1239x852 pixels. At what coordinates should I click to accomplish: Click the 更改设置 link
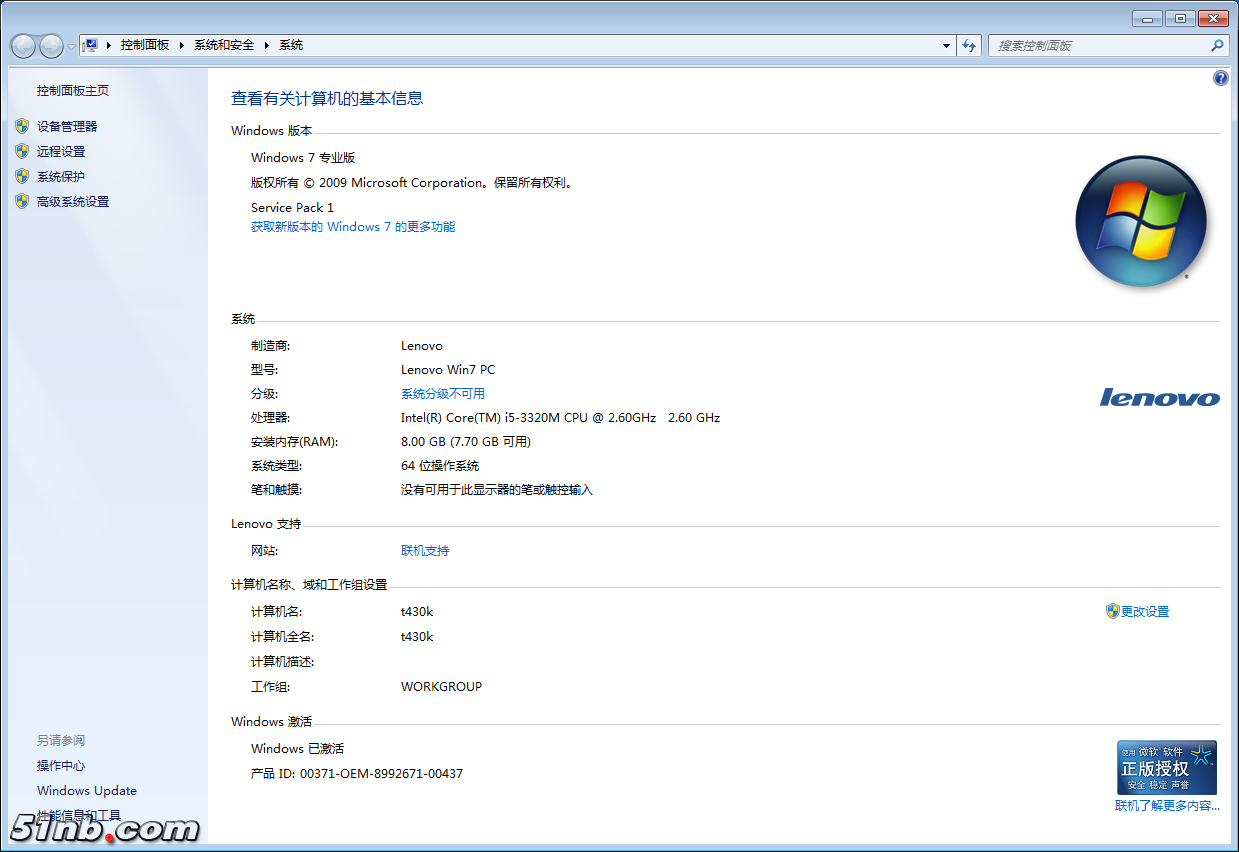point(1144,612)
